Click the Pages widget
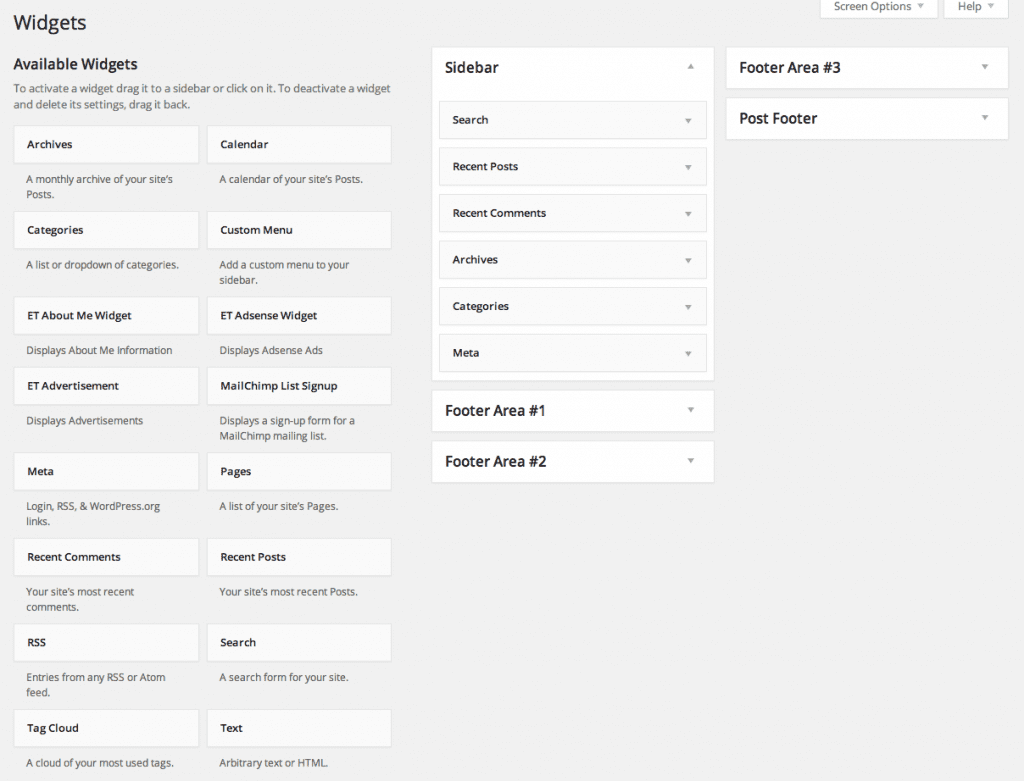The height and width of the screenshot is (781, 1024). click(x=298, y=471)
